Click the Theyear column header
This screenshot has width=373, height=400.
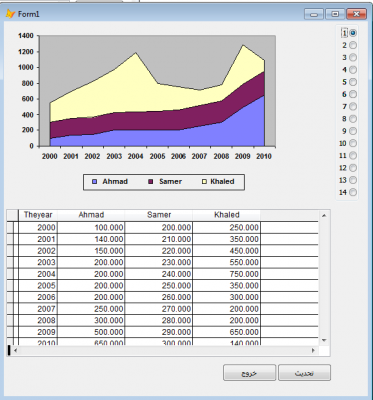38,215
